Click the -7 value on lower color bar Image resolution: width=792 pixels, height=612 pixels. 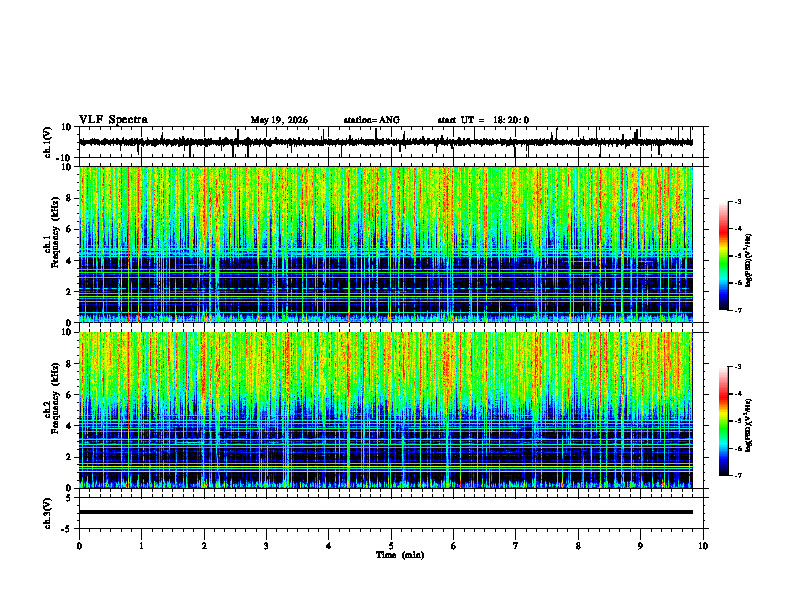738,476
